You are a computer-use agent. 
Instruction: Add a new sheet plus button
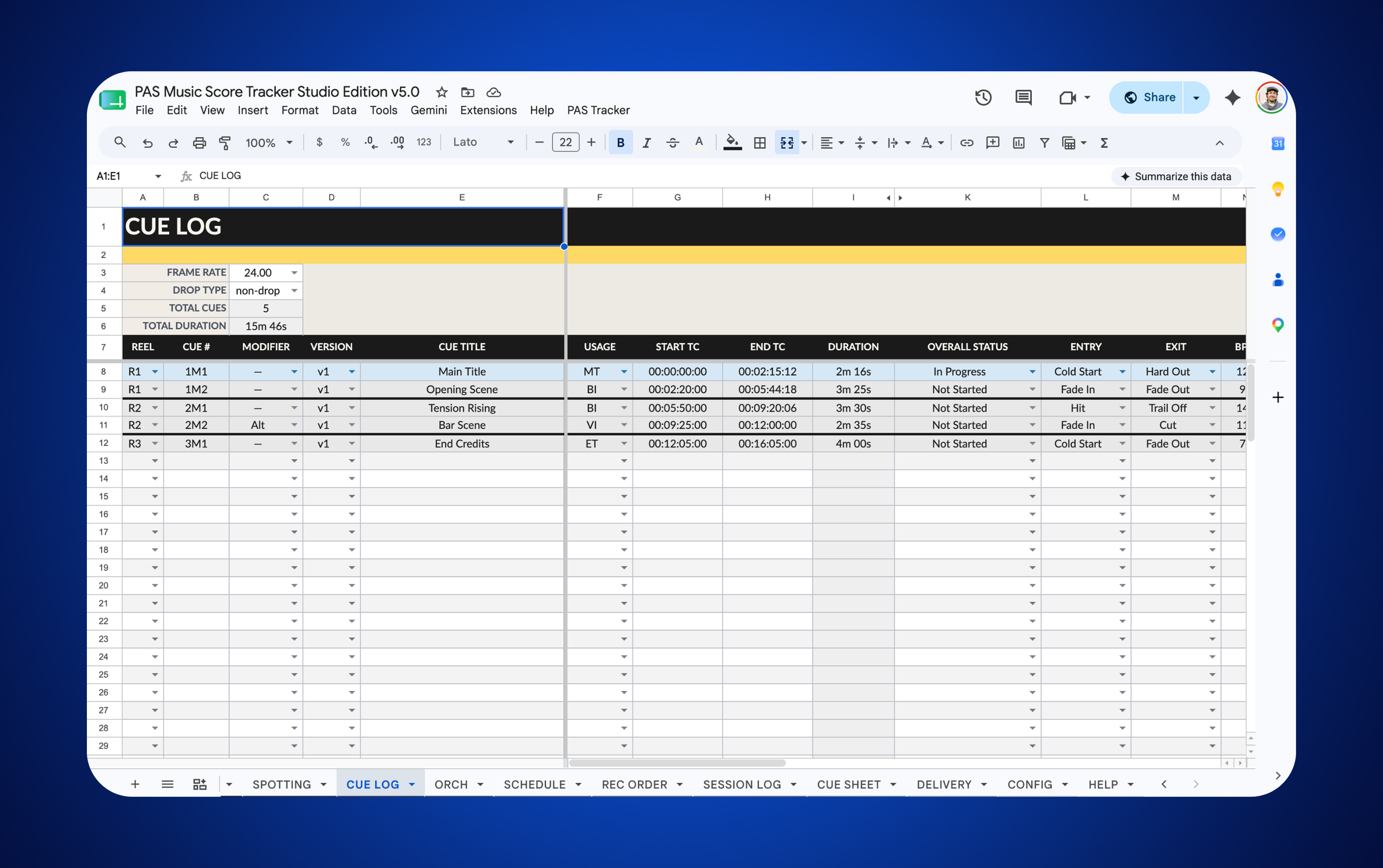(x=135, y=784)
